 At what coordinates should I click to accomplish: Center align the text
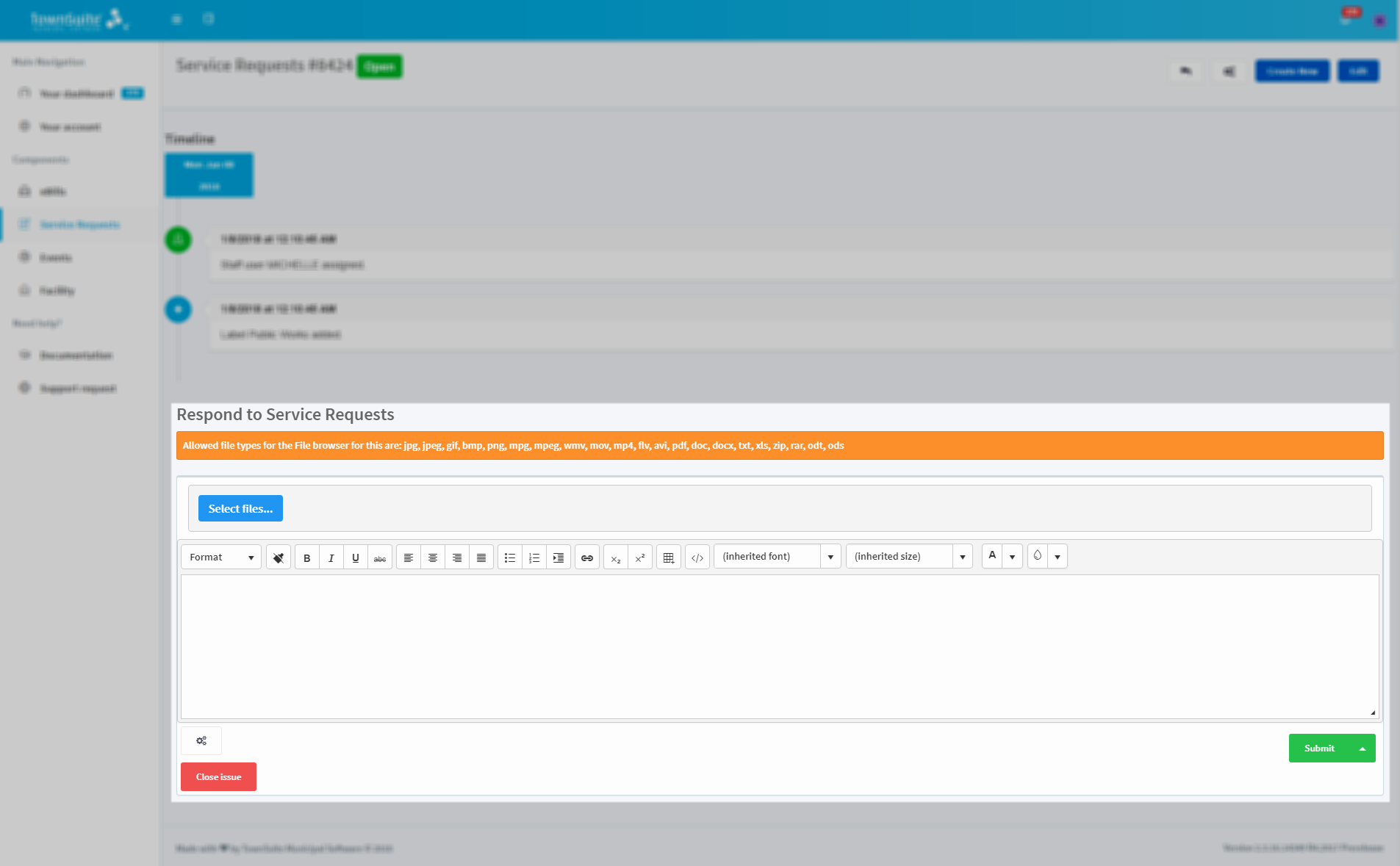click(433, 558)
